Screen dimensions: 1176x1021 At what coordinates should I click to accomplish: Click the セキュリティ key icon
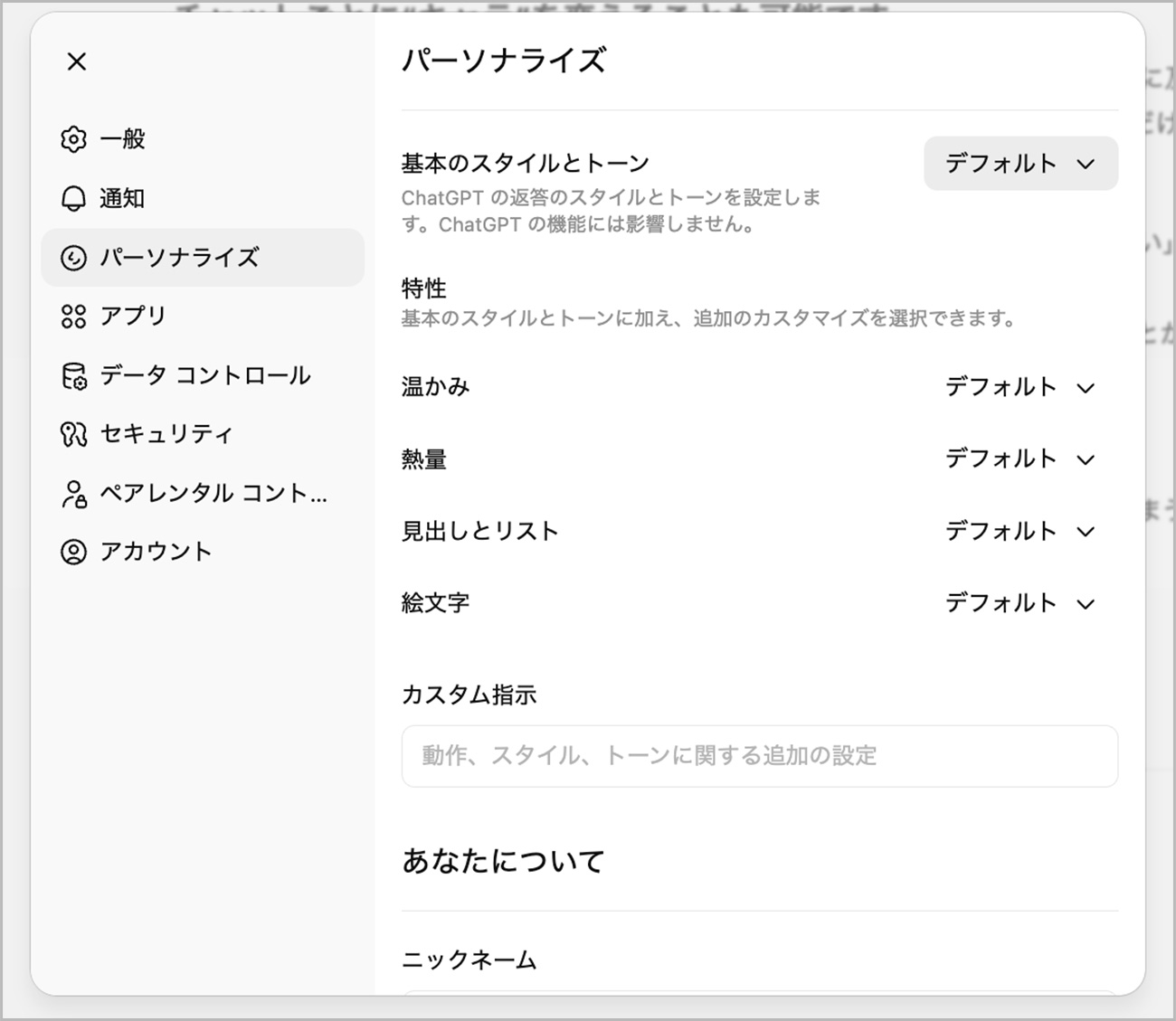point(73,434)
